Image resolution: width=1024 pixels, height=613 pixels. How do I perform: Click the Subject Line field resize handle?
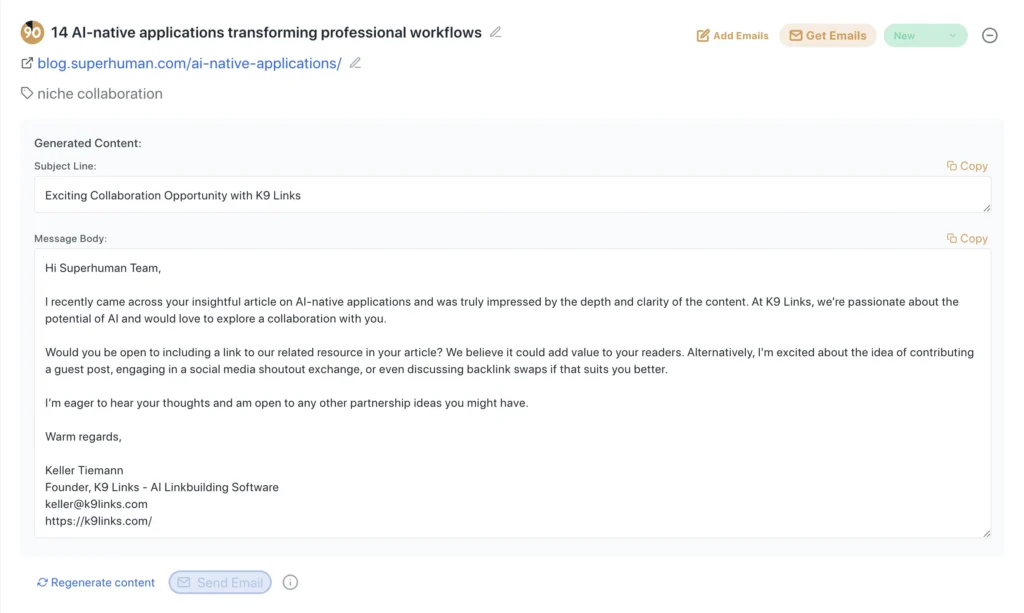click(x=986, y=207)
